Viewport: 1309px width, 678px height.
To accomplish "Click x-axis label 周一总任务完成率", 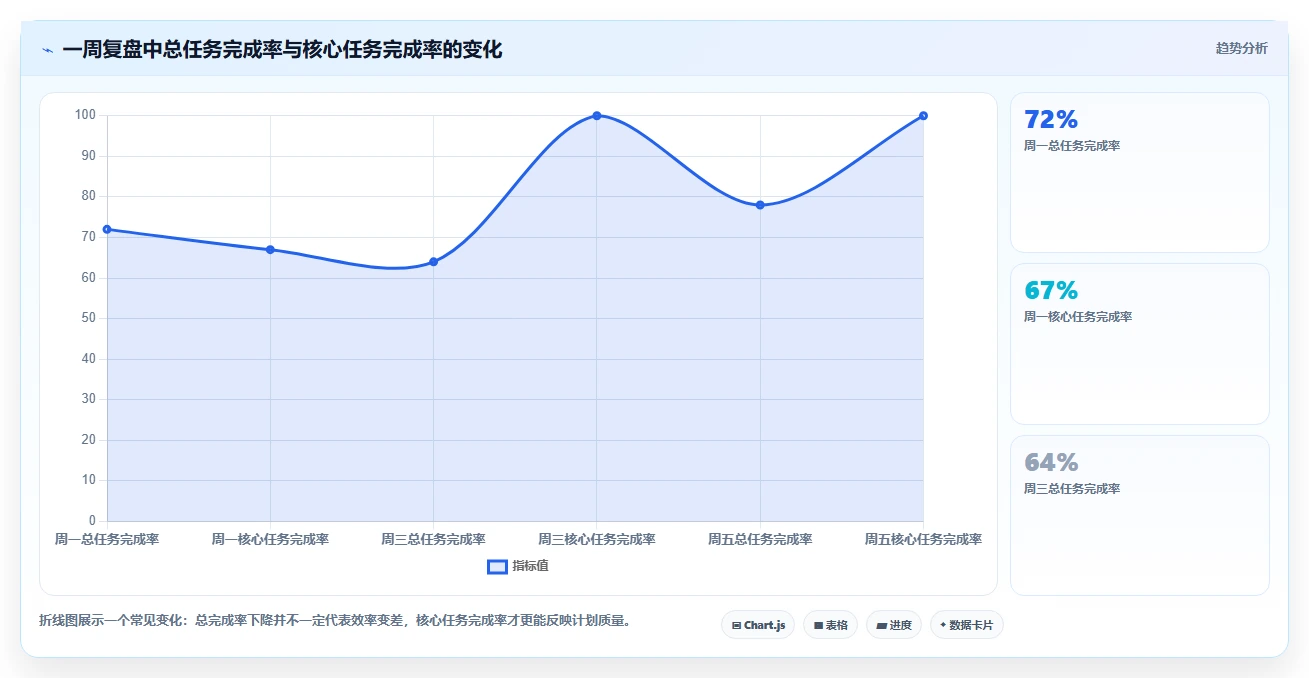I will coord(107,539).
